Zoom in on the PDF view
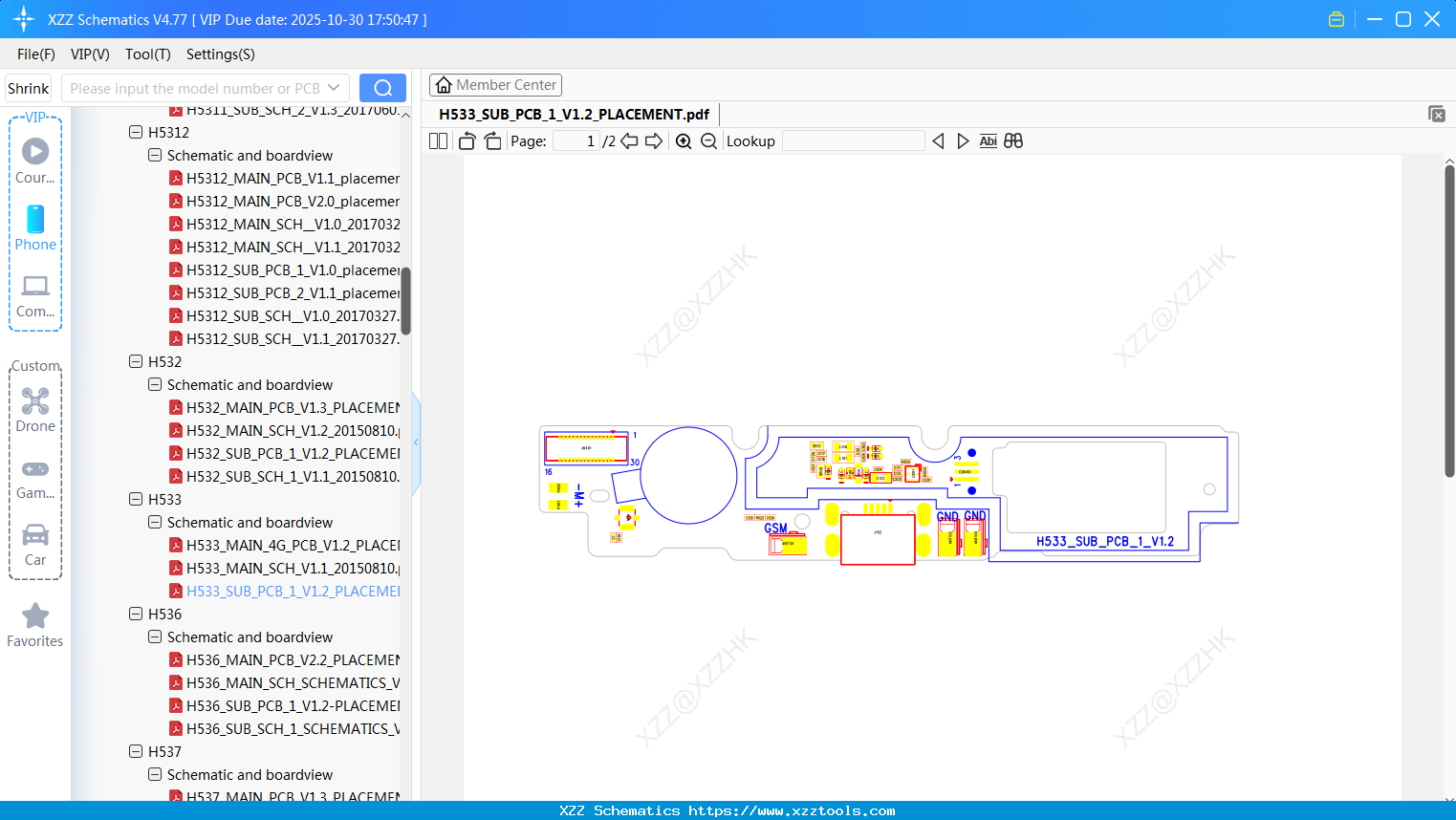The height and width of the screenshot is (820, 1456). pos(685,140)
